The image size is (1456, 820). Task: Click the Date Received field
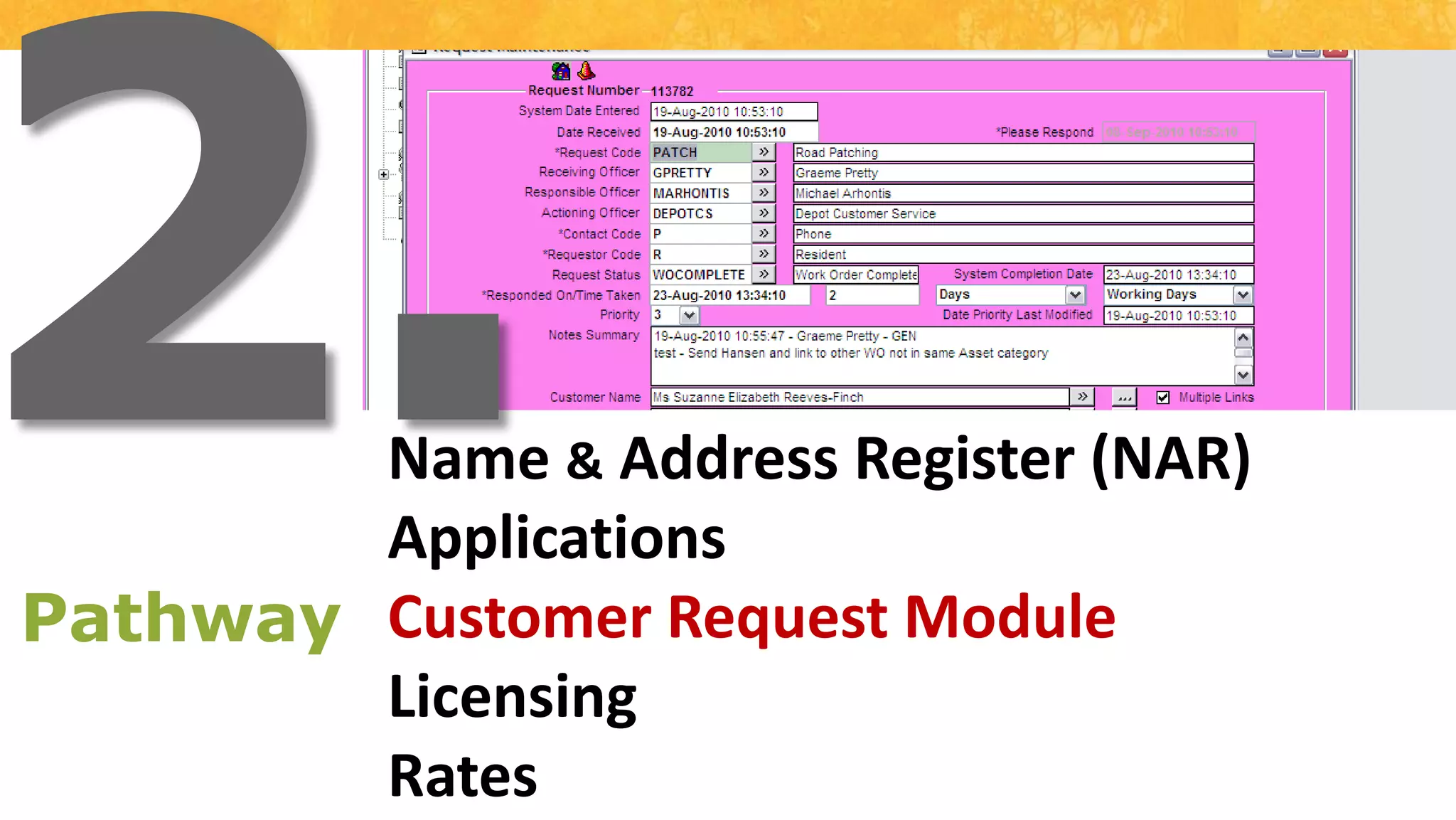pyautogui.click(x=734, y=132)
